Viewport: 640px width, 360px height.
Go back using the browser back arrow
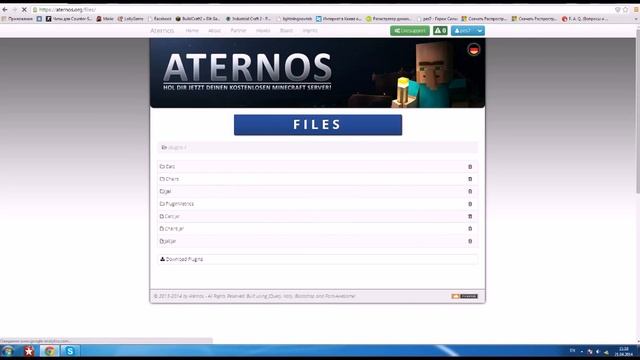click(5, 9)
